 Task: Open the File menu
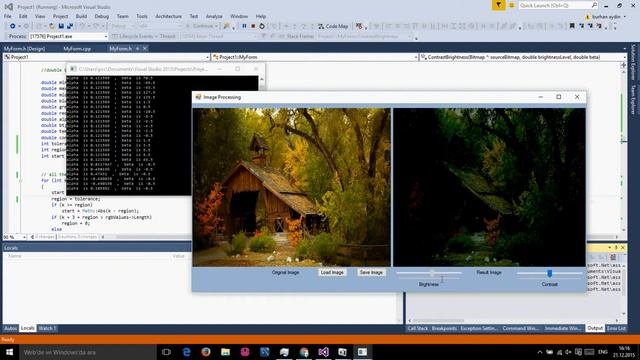[8, 16]
